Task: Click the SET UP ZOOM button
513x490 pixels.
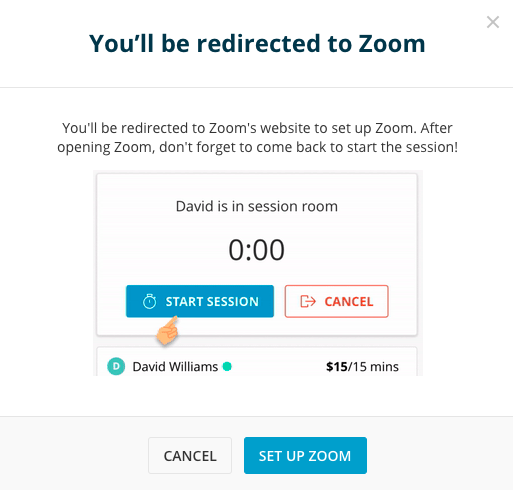Action: click(x=305, y=455)
